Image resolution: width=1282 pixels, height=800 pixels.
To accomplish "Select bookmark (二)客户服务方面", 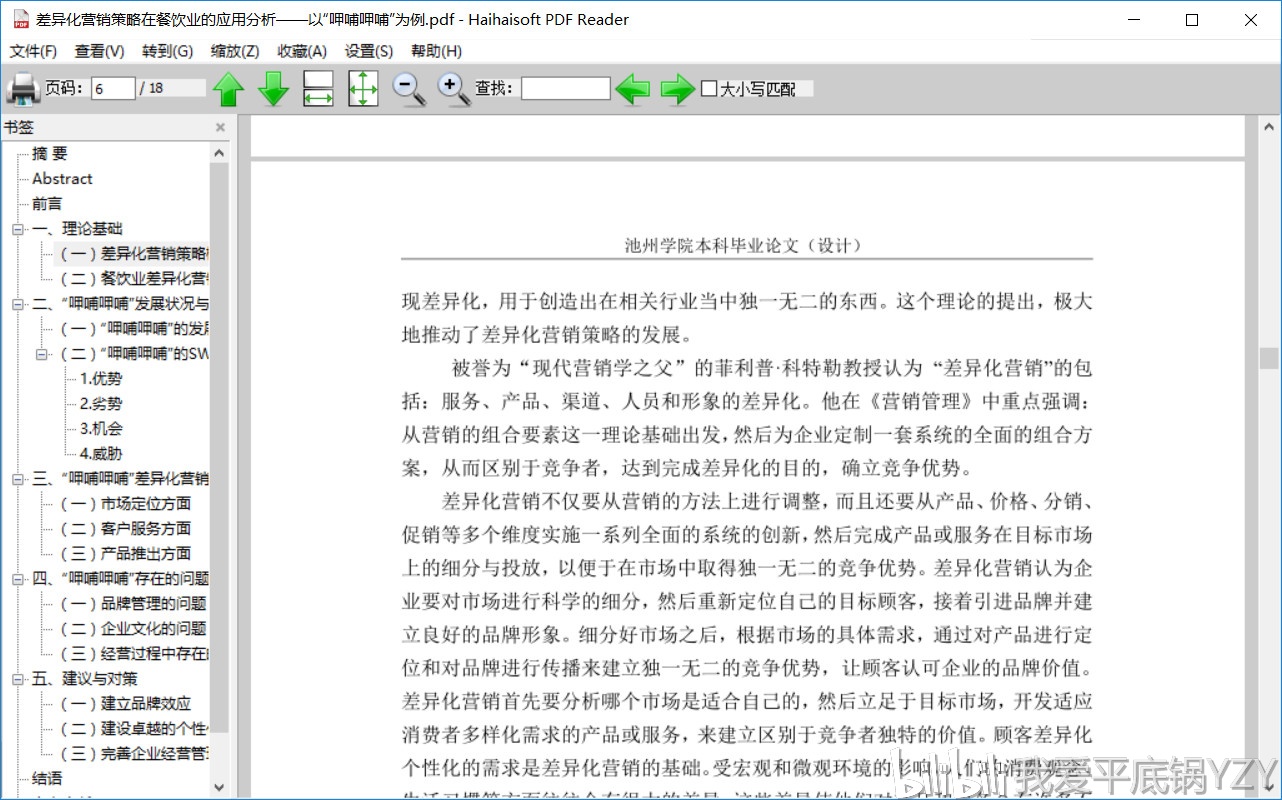I will click(126, 529).
